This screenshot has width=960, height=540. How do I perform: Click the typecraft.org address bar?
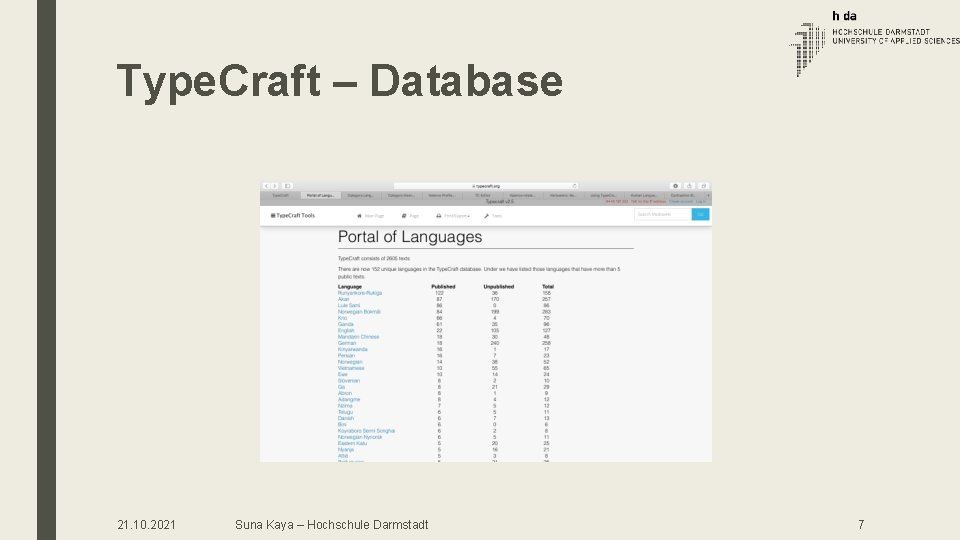486,186
